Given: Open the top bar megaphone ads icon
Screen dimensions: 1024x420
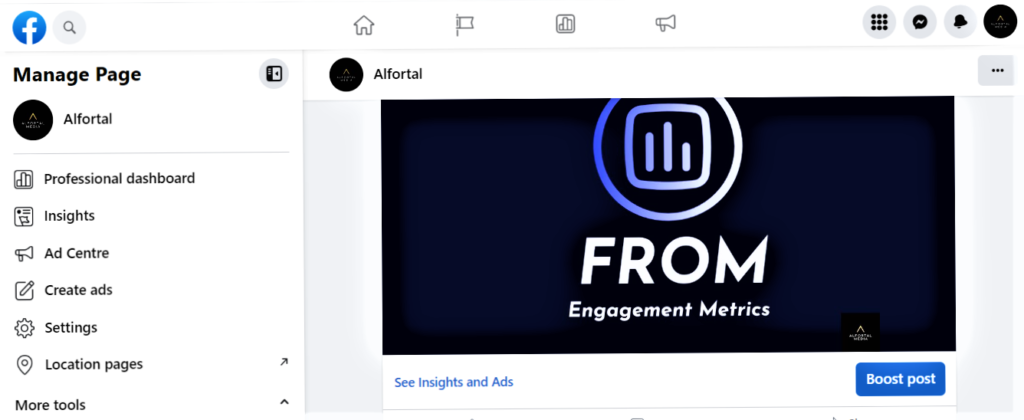Looking at the screenshot, I should coord(665,25).
